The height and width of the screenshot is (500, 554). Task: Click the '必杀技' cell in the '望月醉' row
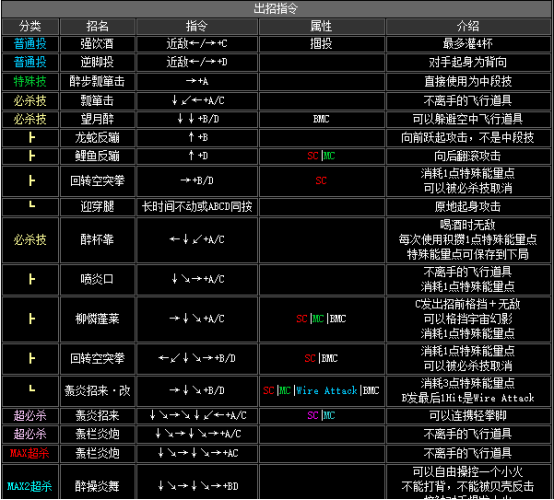tap(30, 119)
